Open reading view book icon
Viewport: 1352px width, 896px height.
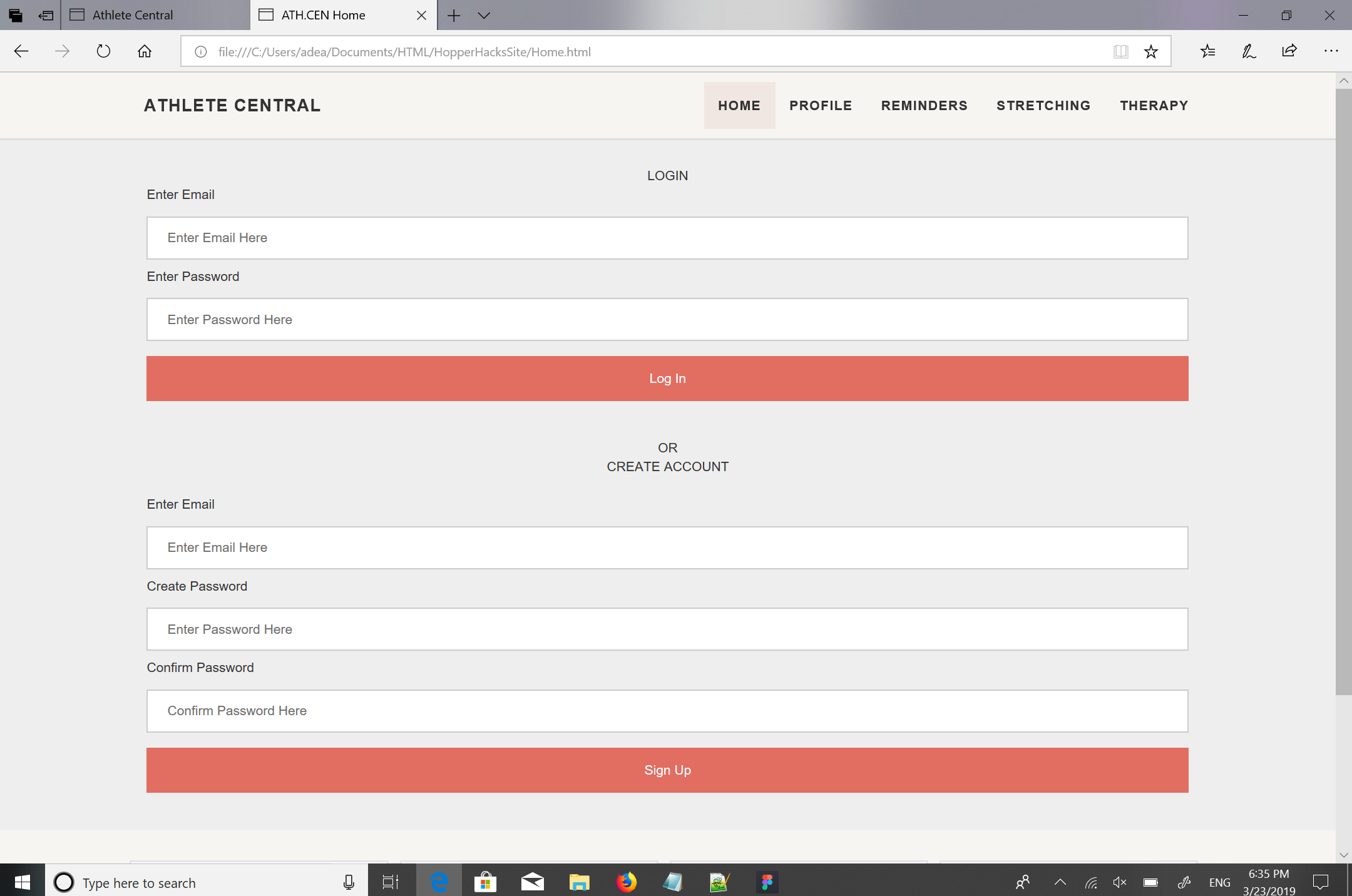click(x=1120, y=51)
